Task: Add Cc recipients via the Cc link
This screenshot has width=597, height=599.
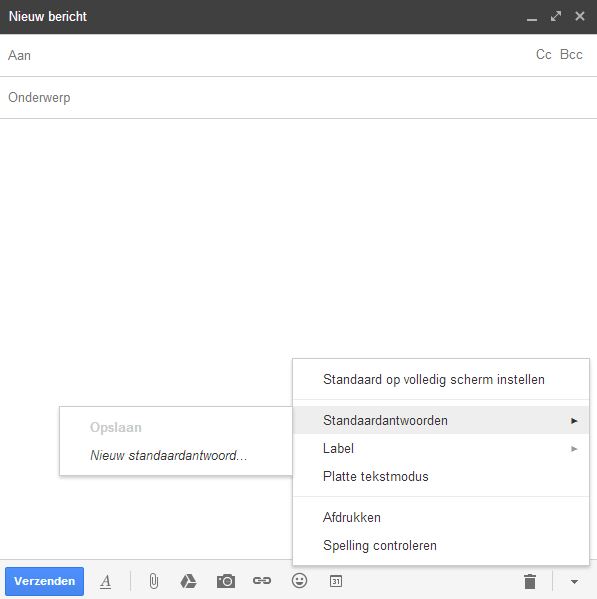Action: (544, 55)
